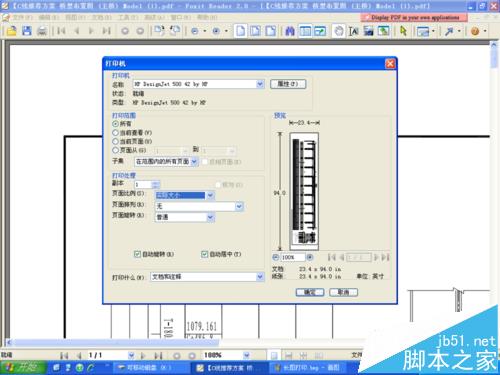Select the 当前查看 (current view) radio button
Screen dimensions: 500x375
coord(115,133)
